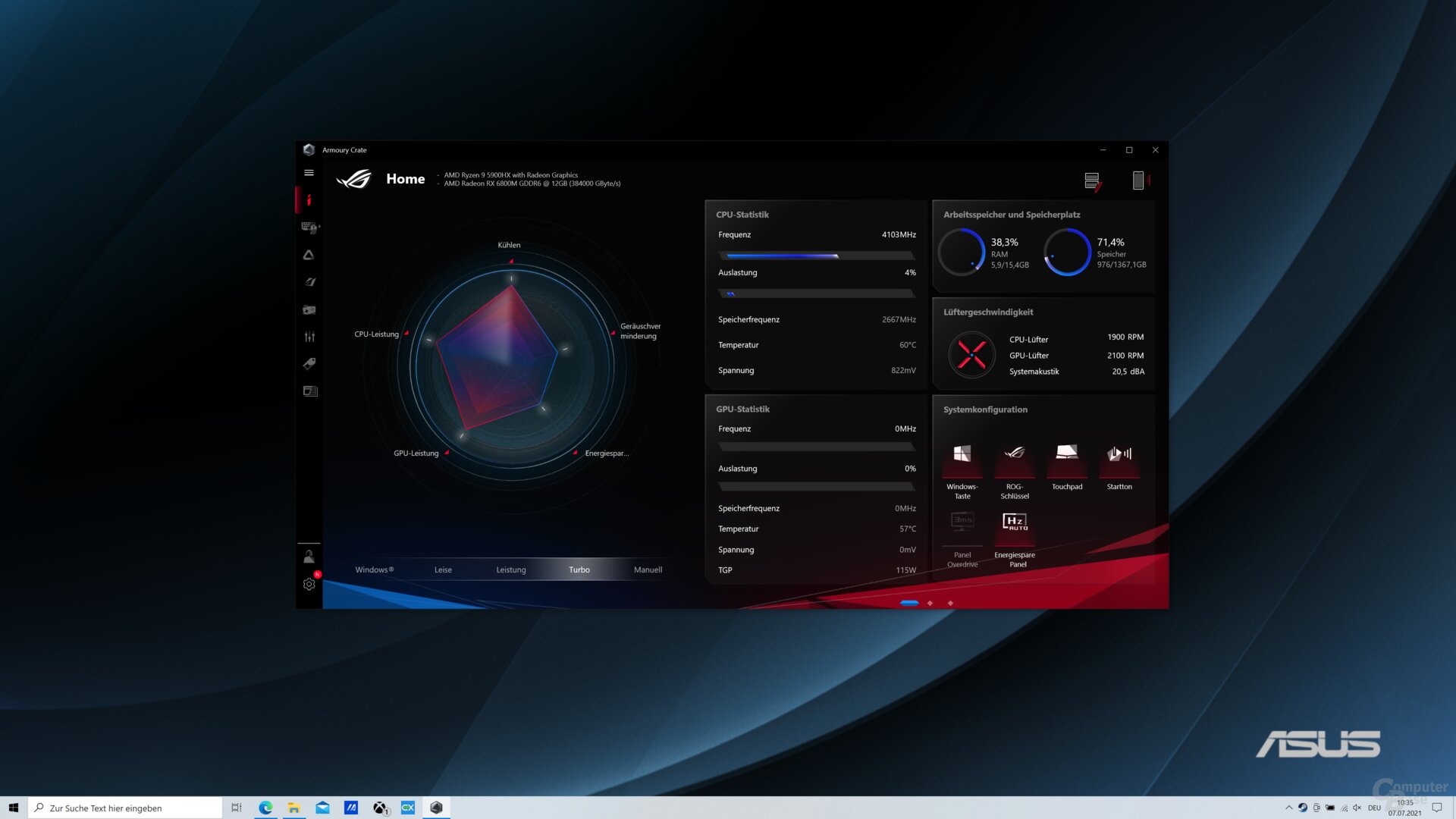Select the Home info sidebar icon
1456x819 pixels.
(309, 200)
